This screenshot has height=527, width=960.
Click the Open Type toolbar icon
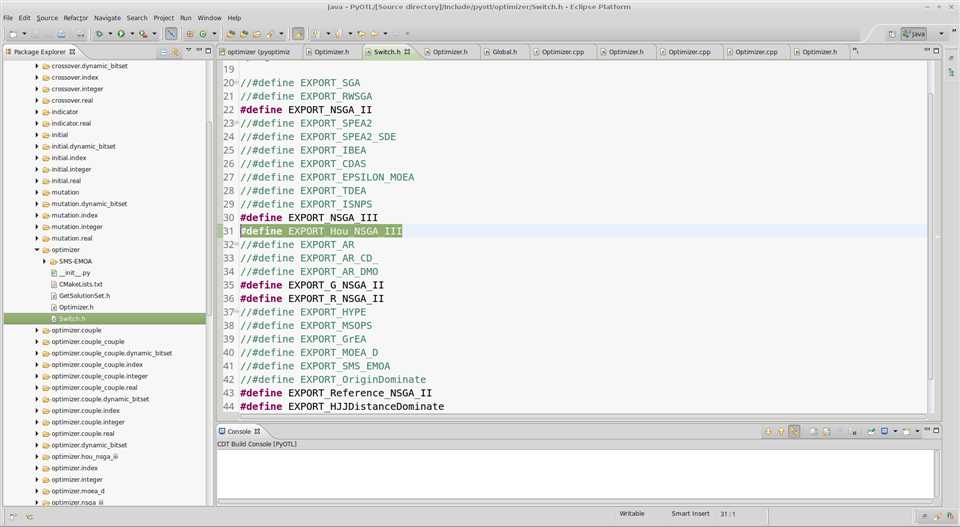click(x=231, y=34)
